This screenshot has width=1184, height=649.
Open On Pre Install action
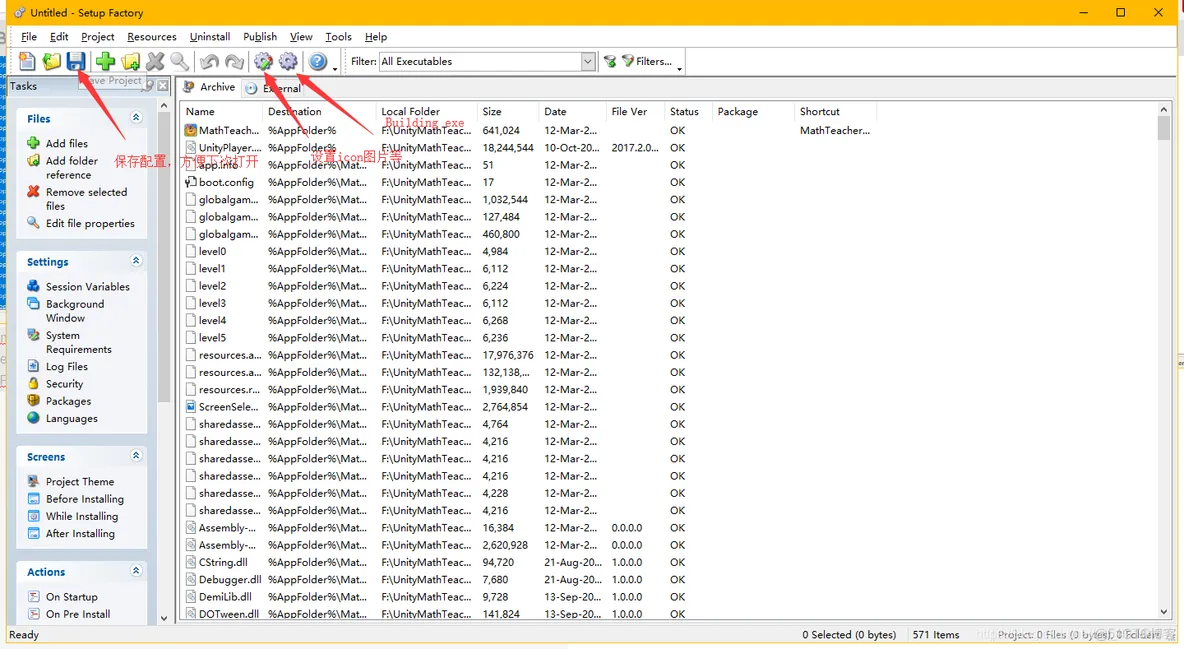click(x=69, y=614)
